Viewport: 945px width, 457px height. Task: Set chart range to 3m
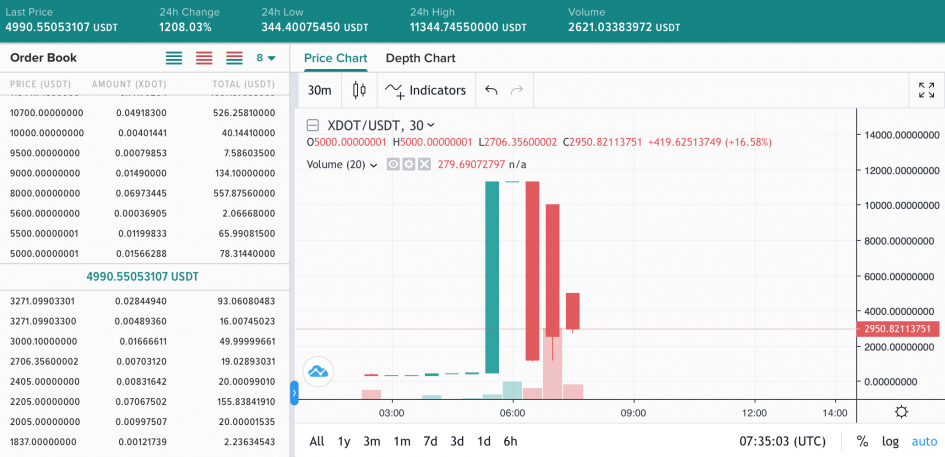tap(372, 441)
